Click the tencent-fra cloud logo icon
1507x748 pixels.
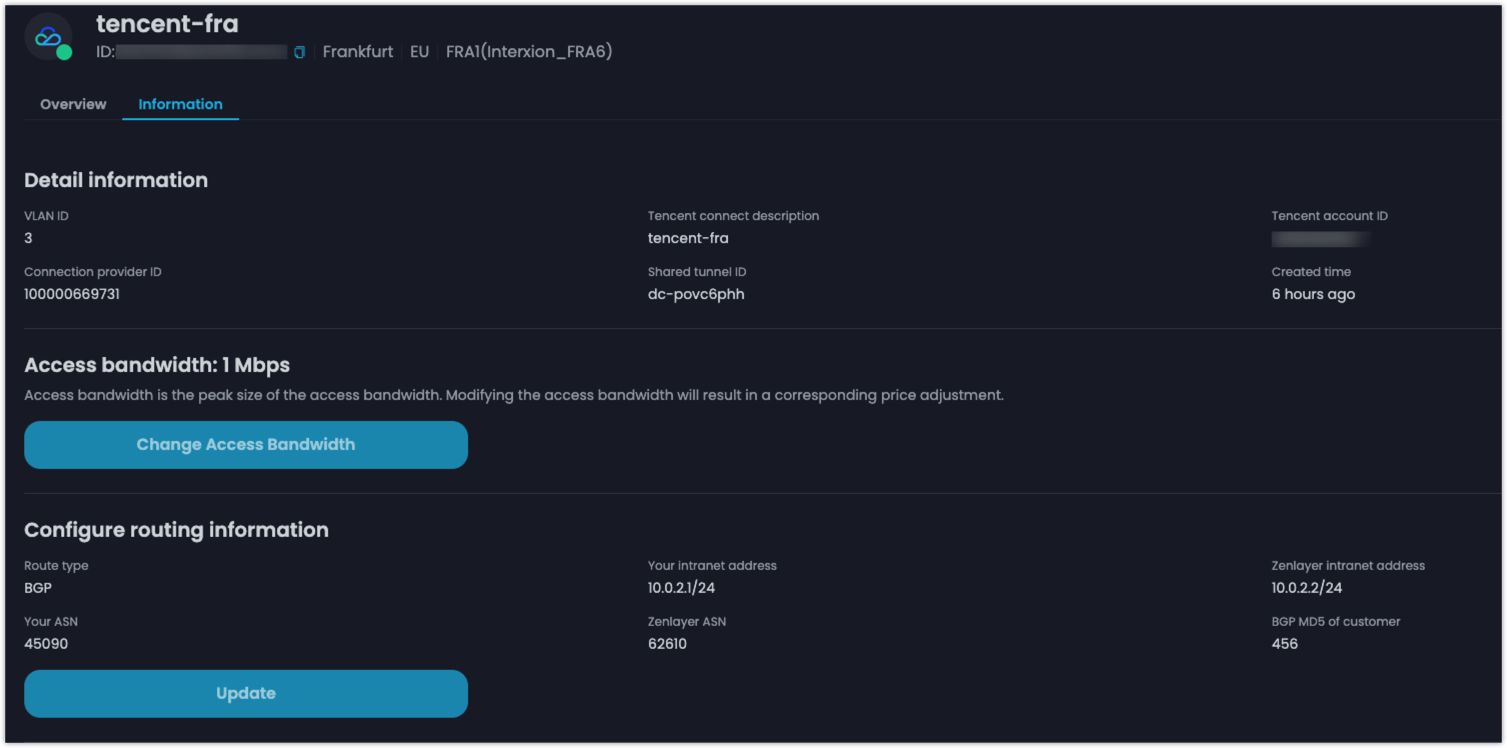48,37
